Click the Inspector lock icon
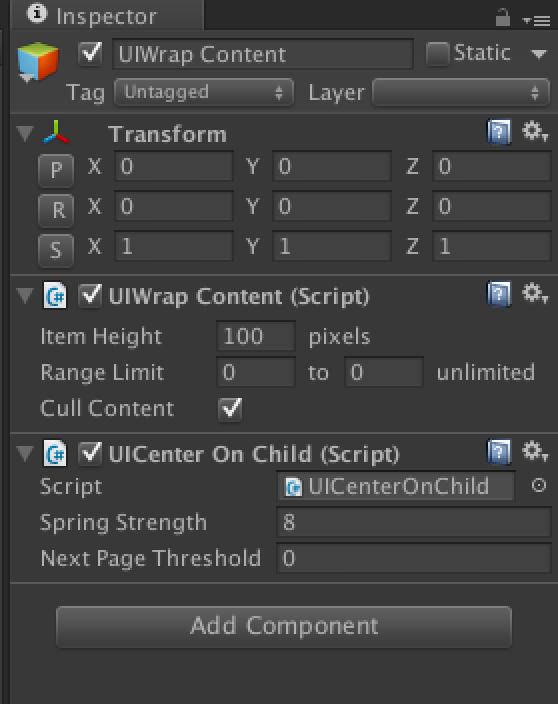Screen dimensions: 558x704 tap(503, 18)
